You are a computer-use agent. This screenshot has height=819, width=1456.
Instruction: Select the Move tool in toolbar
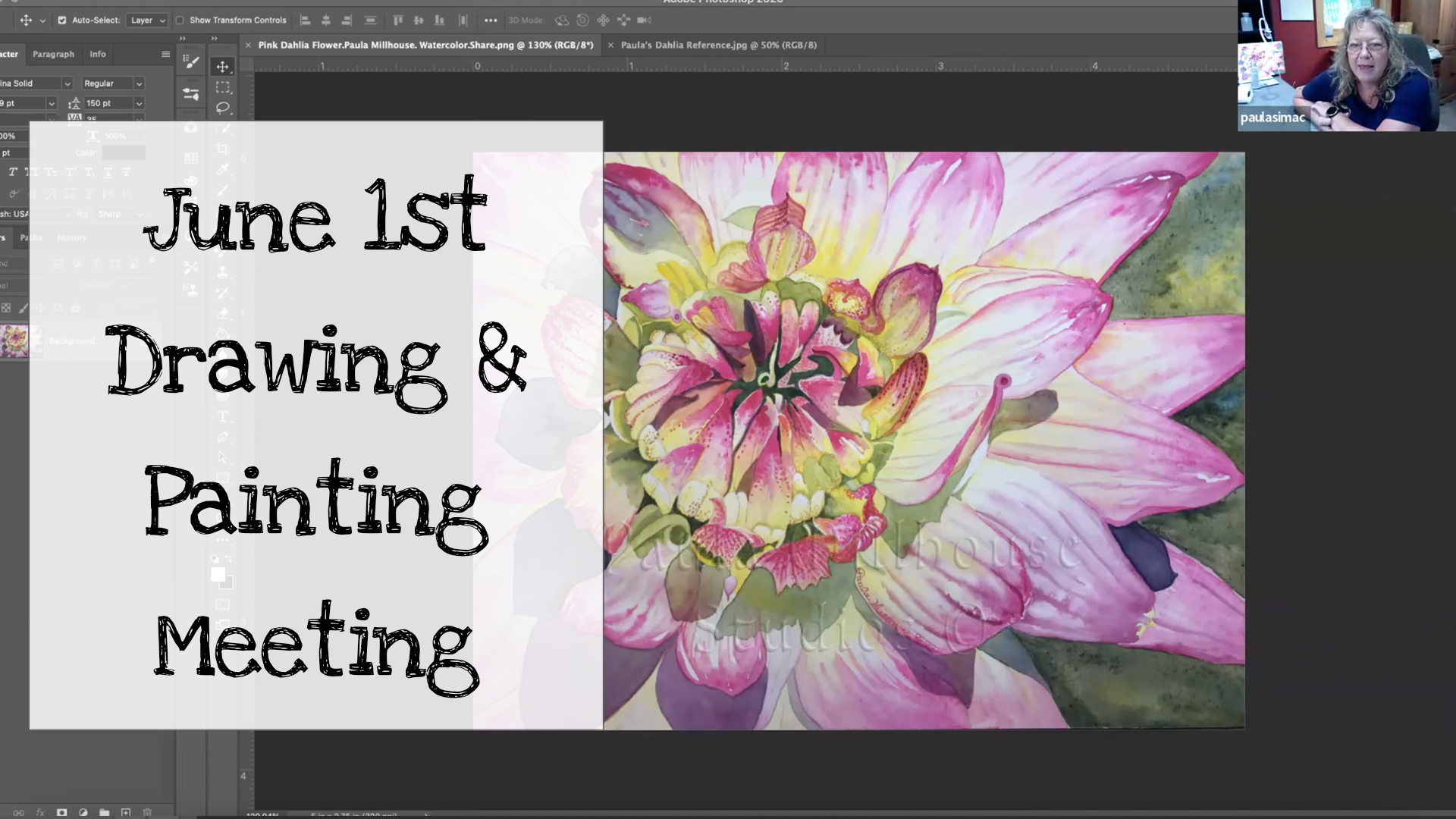222,67
